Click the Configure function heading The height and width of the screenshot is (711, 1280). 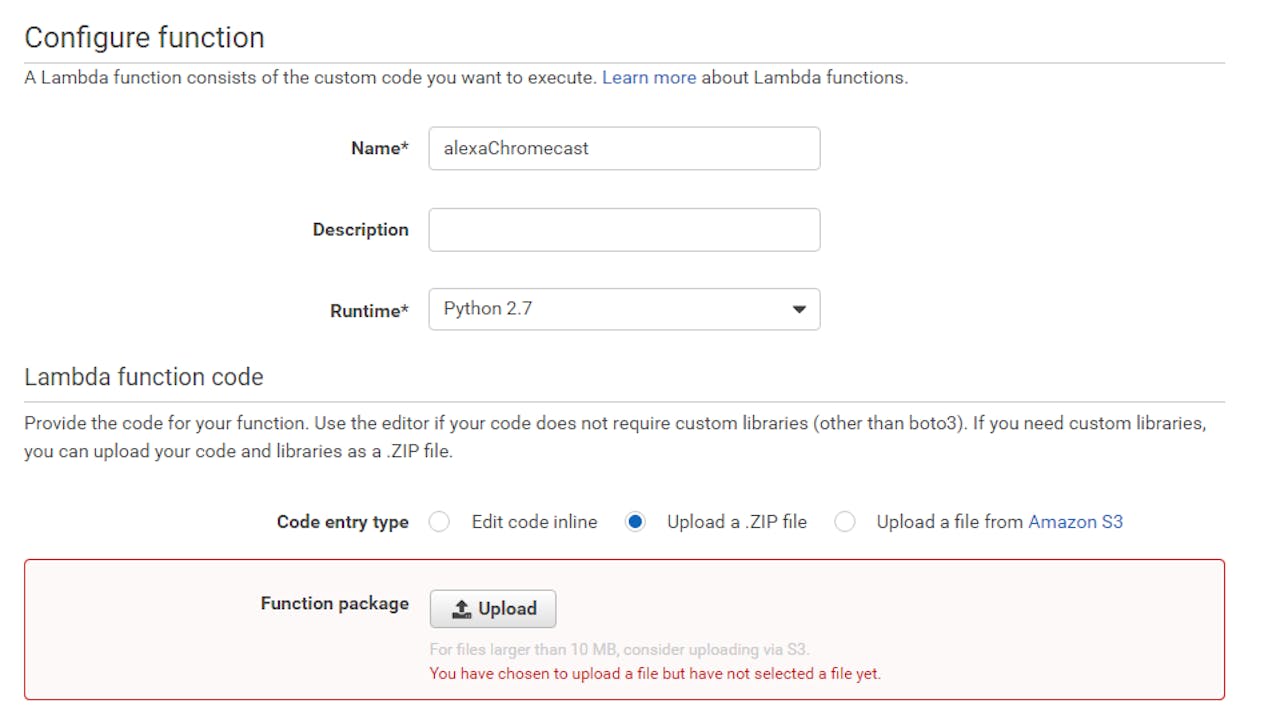[x=144, y=38]
